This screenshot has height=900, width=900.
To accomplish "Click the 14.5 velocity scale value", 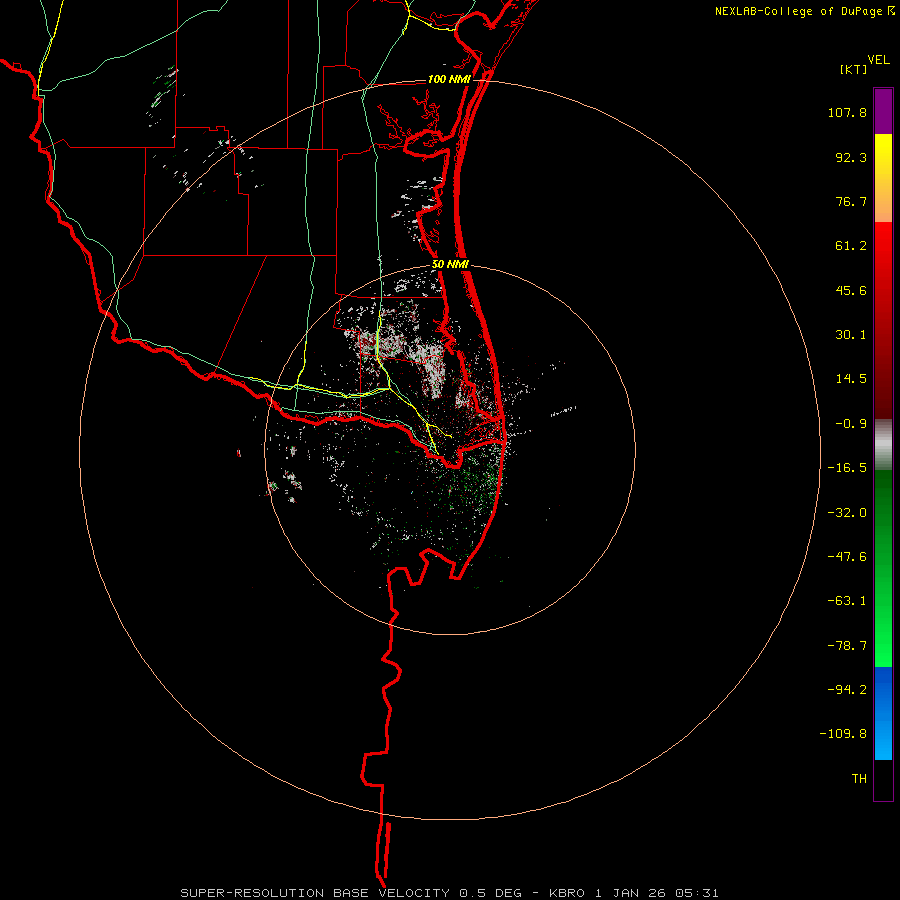I will click(x=851, y=379).
